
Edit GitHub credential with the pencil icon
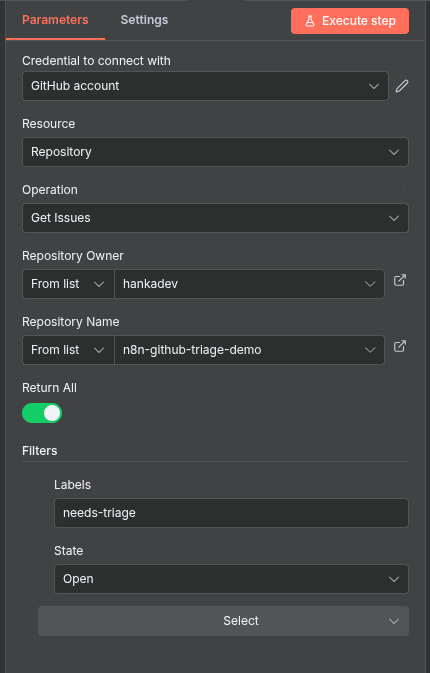[402, 86]
